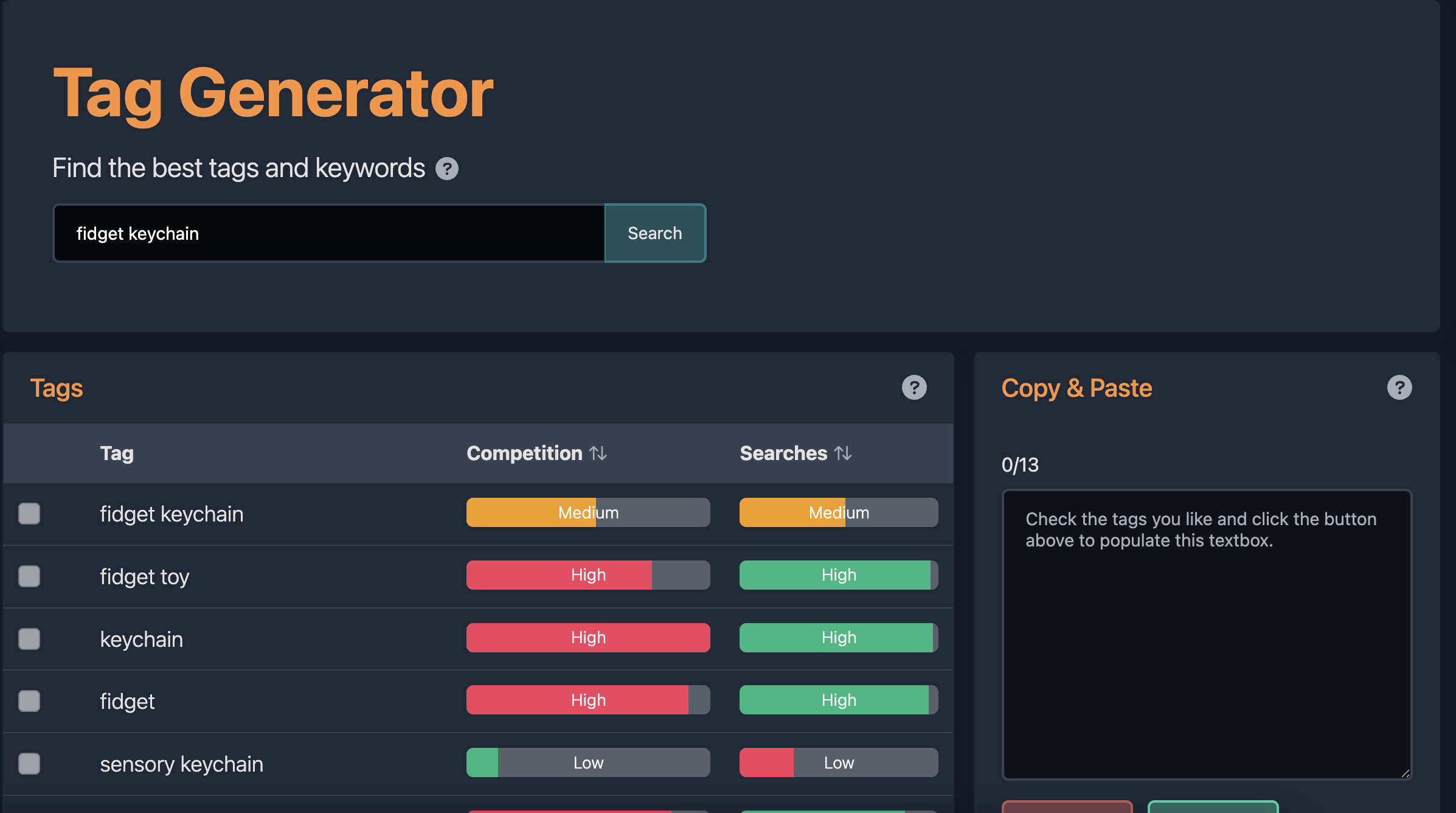The image size is (1456, 813).
Task: Click Low competition bar for sensory keychain
Action: (588, 762)
